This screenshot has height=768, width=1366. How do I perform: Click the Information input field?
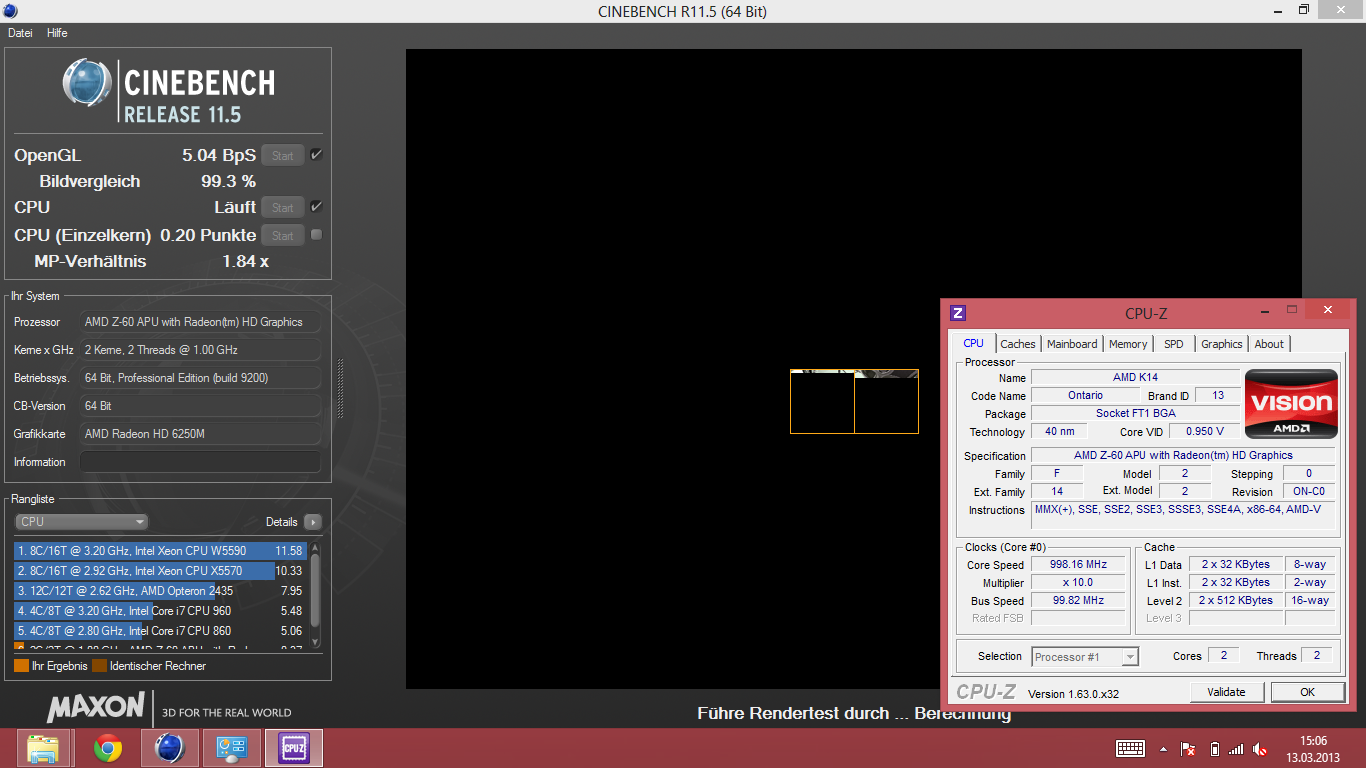pyautogui.click(x=200, y=462)
